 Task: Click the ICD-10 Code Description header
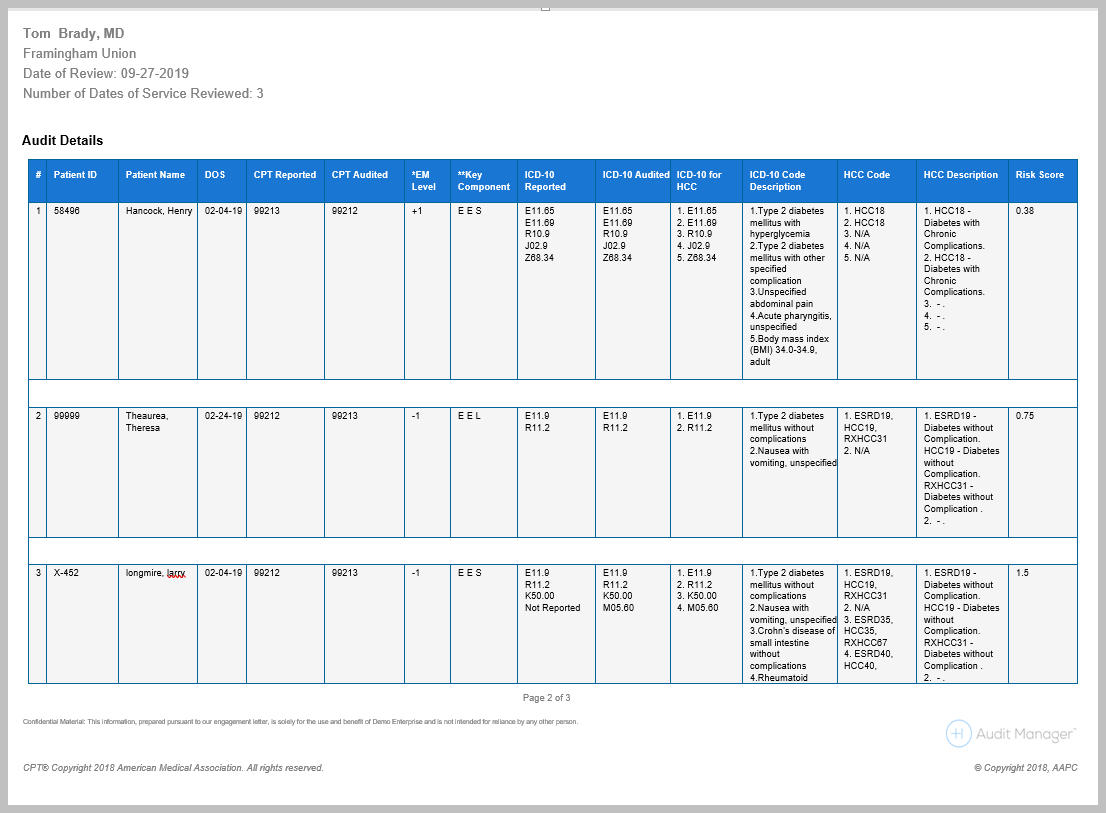point(777,181)
